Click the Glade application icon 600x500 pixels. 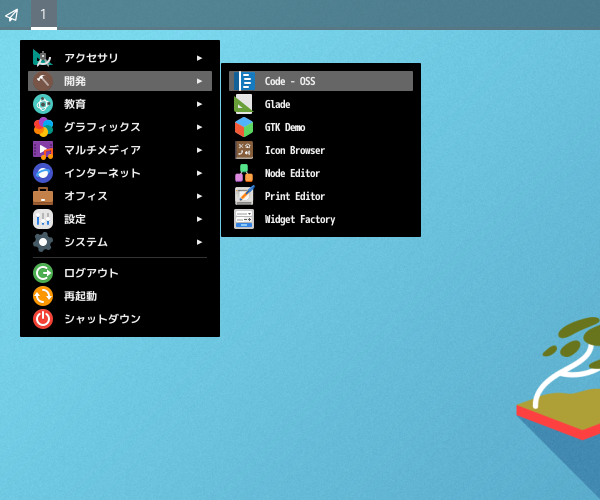pyautogui.click(x=244, y=104)
